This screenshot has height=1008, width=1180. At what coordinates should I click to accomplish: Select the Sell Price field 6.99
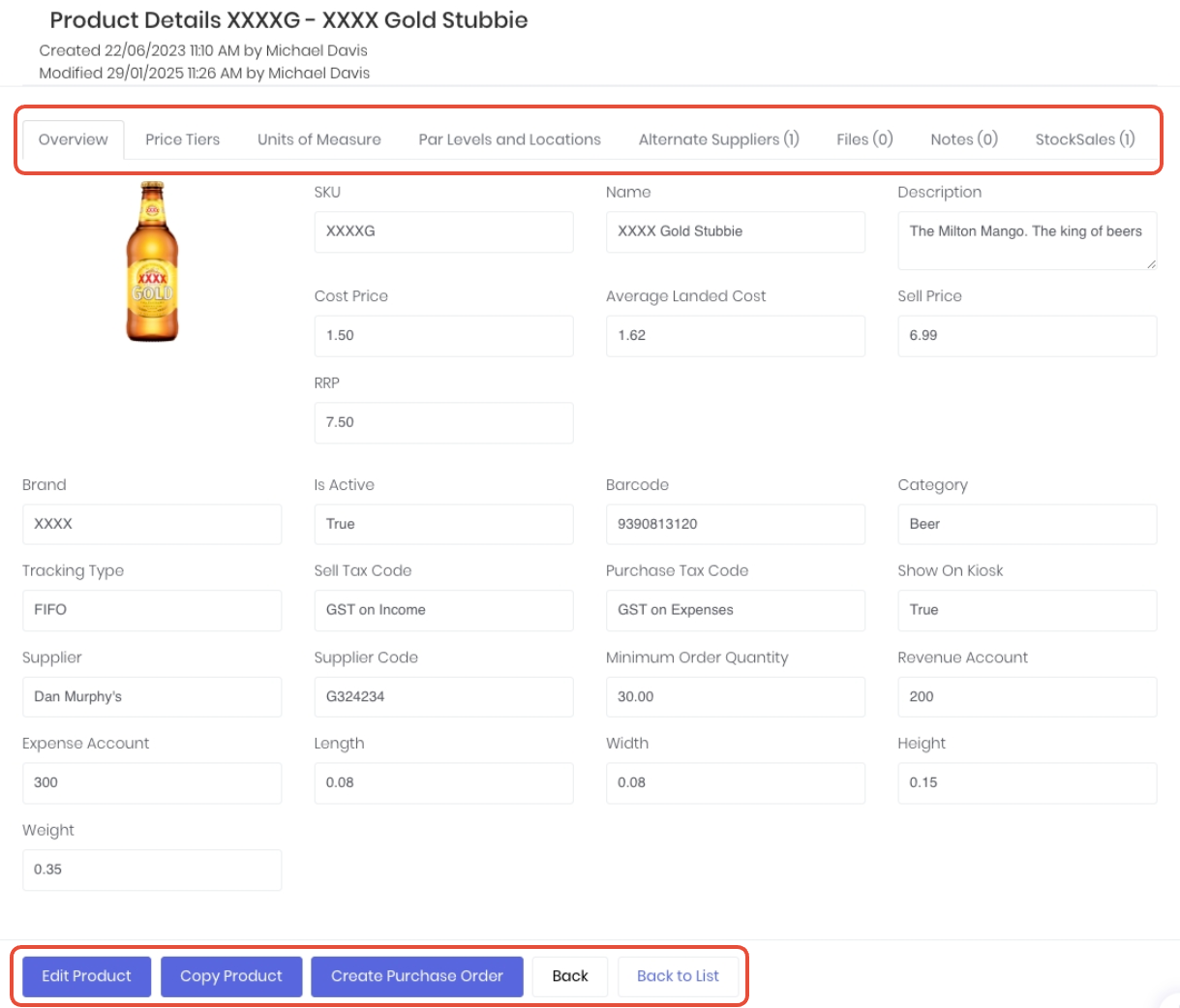coord(1027,336)
